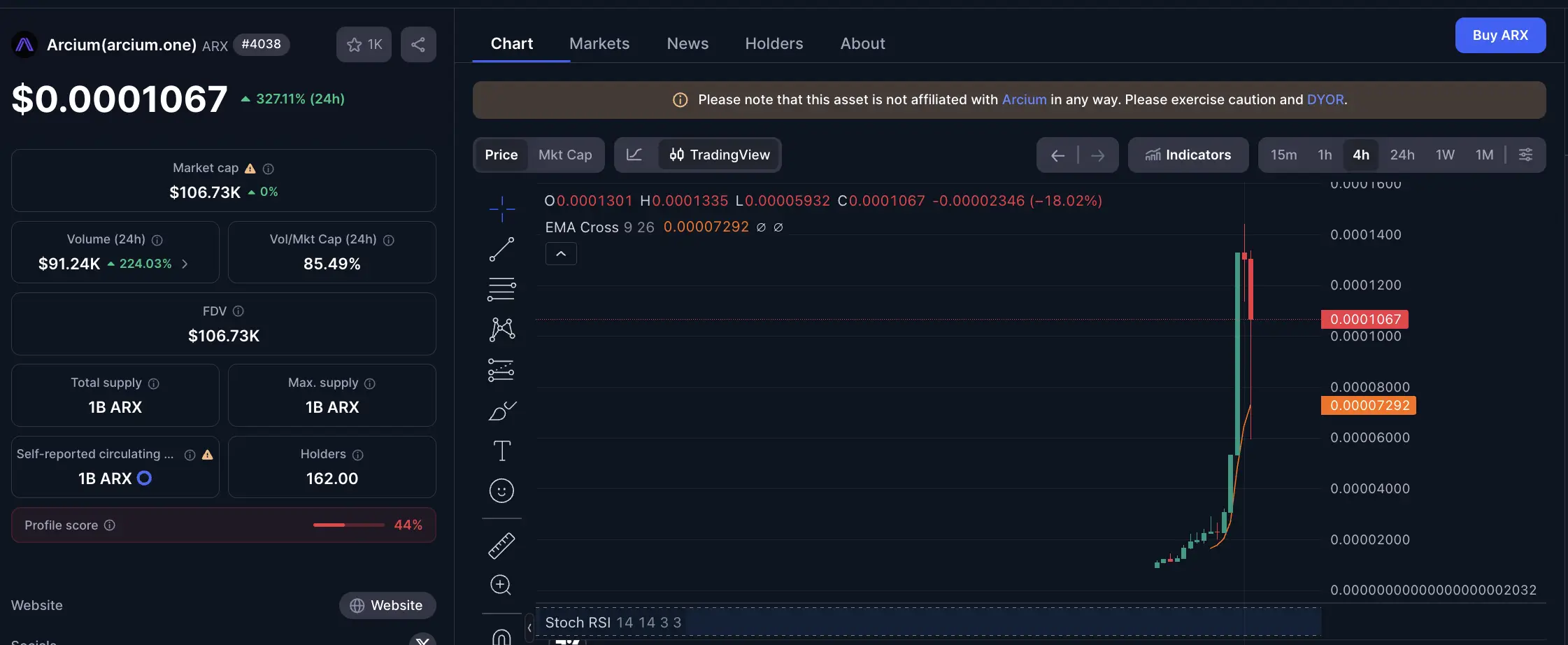The image size is (1568, 645).
Task: Click the orange 0.00007292 EMA label
Action: click(x=1368, y=405)
